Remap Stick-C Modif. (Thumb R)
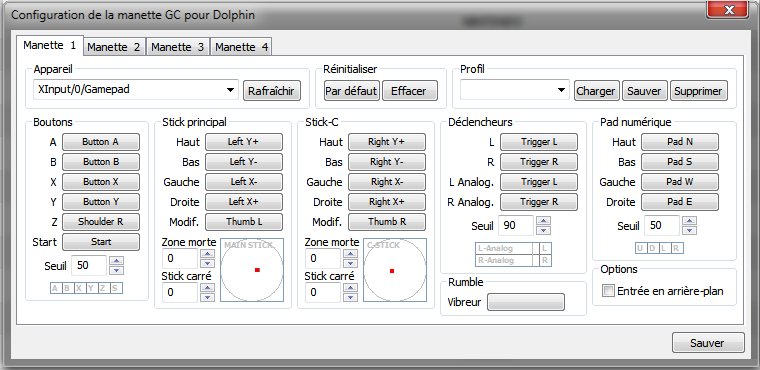 (387, 222)
